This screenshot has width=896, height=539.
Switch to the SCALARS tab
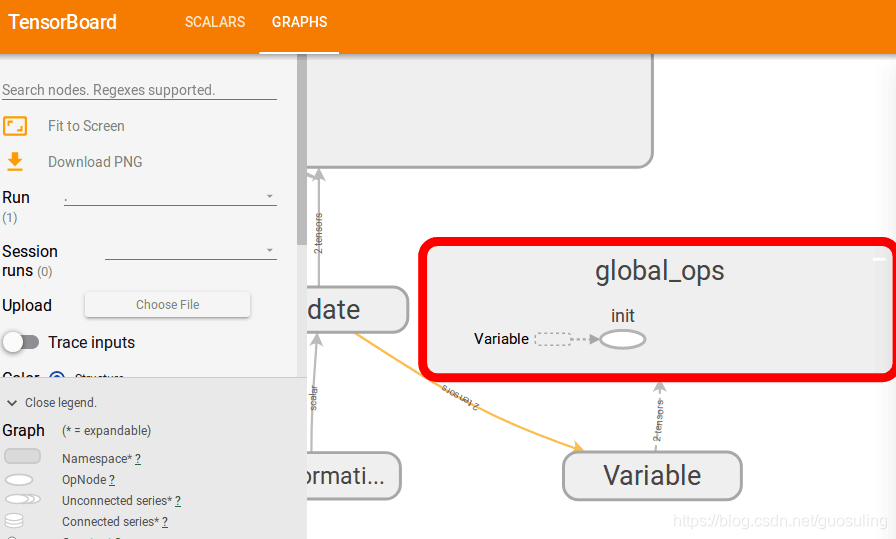pos(215,22)
